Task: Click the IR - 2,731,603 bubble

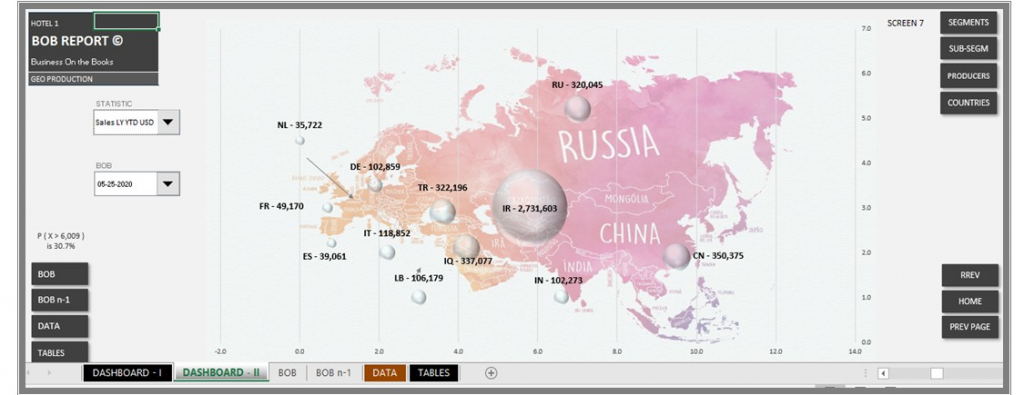Action: tap(530, 207)
